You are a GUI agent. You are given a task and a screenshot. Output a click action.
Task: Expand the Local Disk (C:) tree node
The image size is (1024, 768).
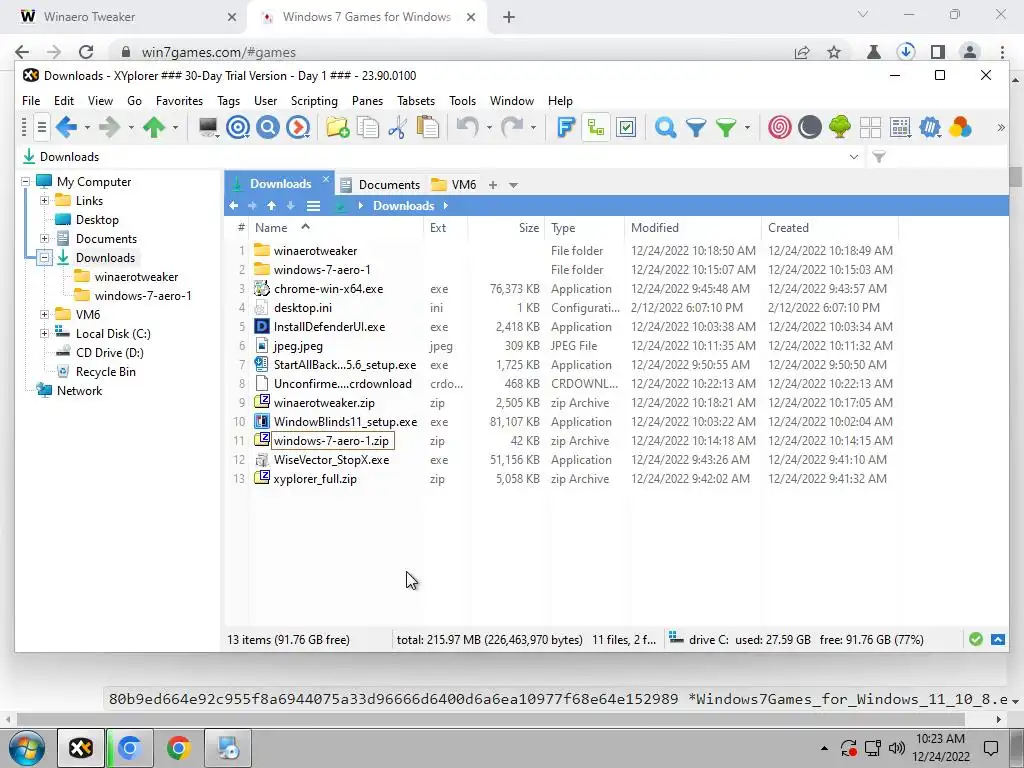(44, 333)
